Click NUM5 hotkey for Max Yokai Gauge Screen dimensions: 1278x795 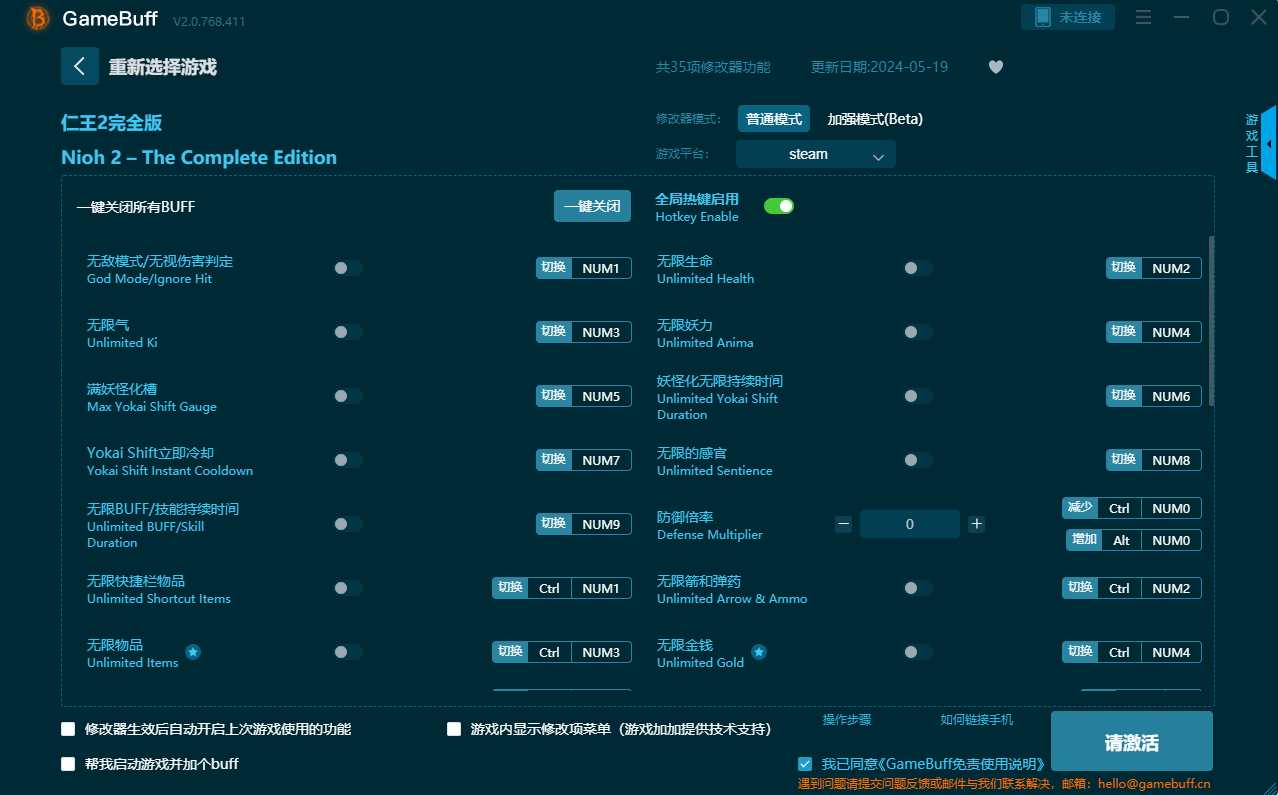[x=601, y=396]
